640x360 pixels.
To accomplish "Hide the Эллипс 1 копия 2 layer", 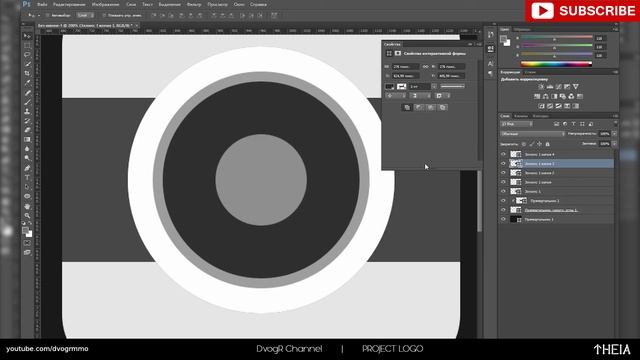I will point(503,173).
